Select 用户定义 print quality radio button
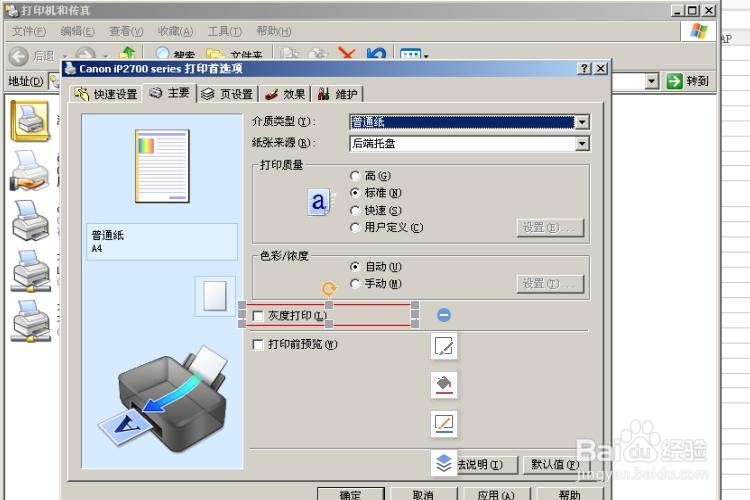 (354, 228)
